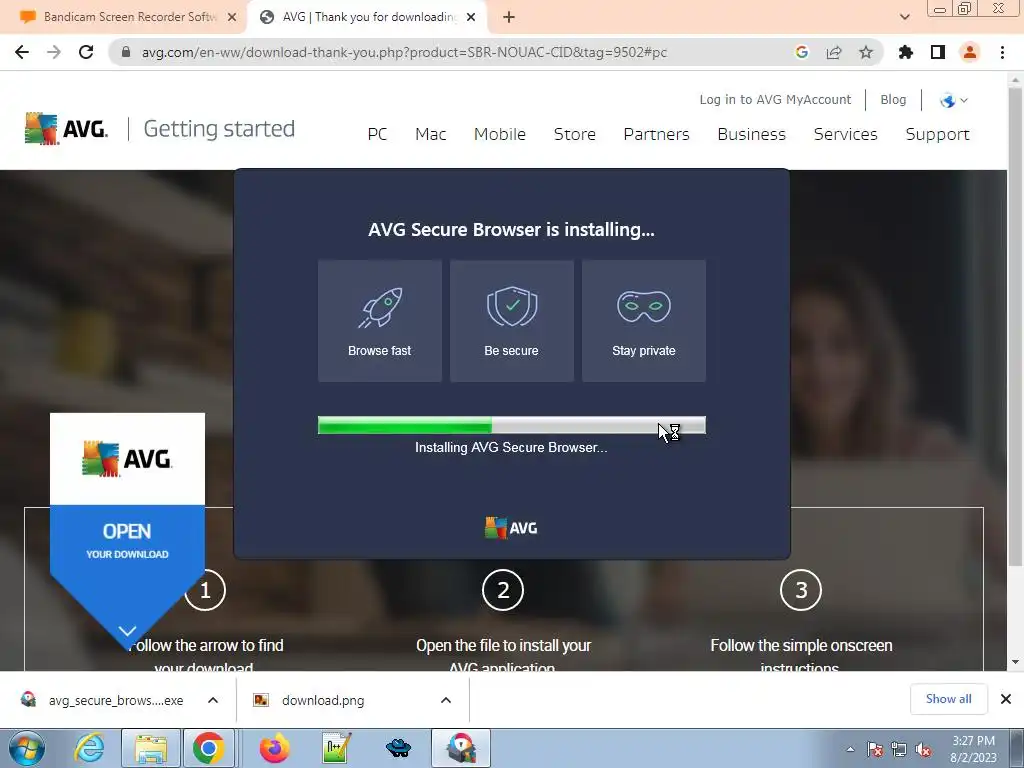The height and width of the screenshot is (768, 1024).
Task: Bookmark this page with star icon
Action: coord(866,52)
